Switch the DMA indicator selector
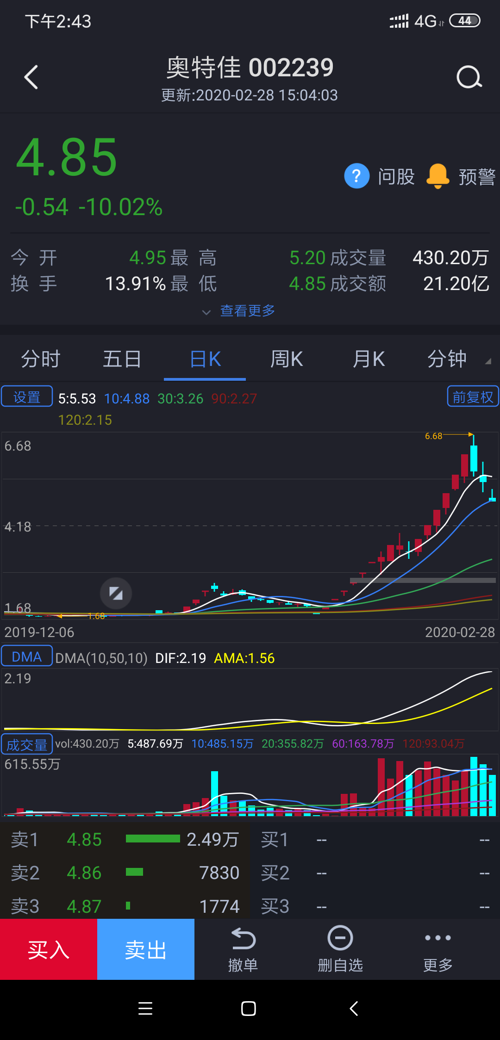 click(27, 657)
